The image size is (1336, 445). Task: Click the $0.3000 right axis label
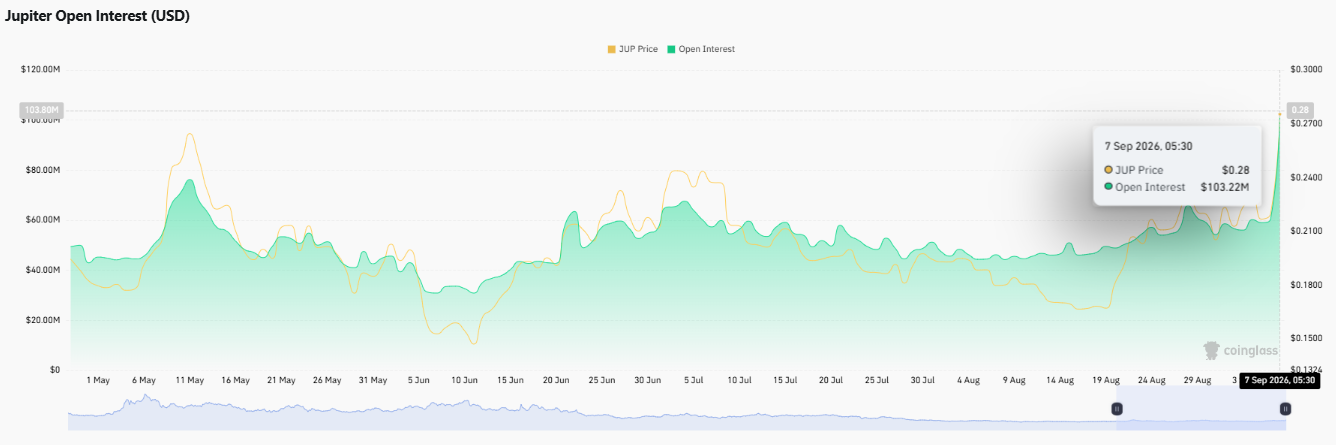click(1304, 69)
